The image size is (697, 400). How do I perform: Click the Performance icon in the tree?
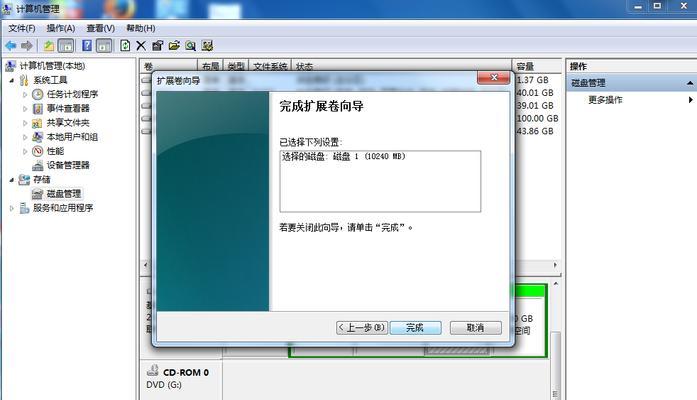click(x=38, y=151)
